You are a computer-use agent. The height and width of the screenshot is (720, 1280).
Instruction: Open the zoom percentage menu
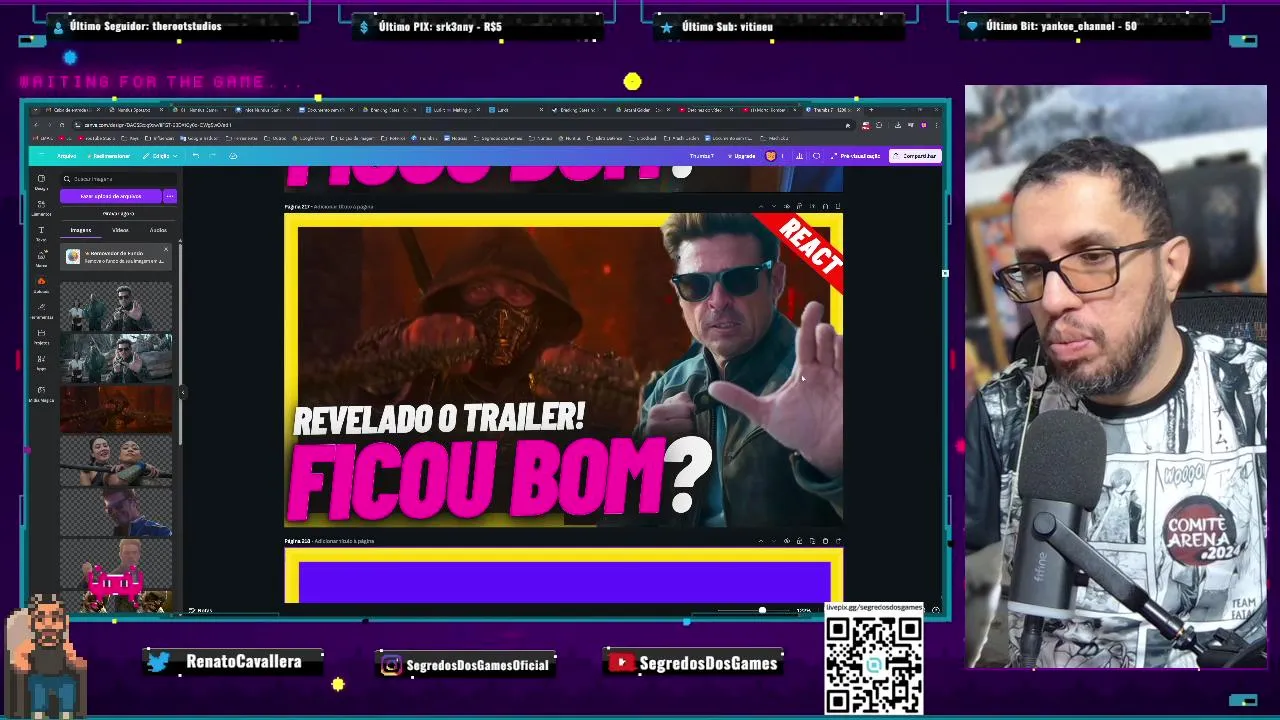pos(803,610)
